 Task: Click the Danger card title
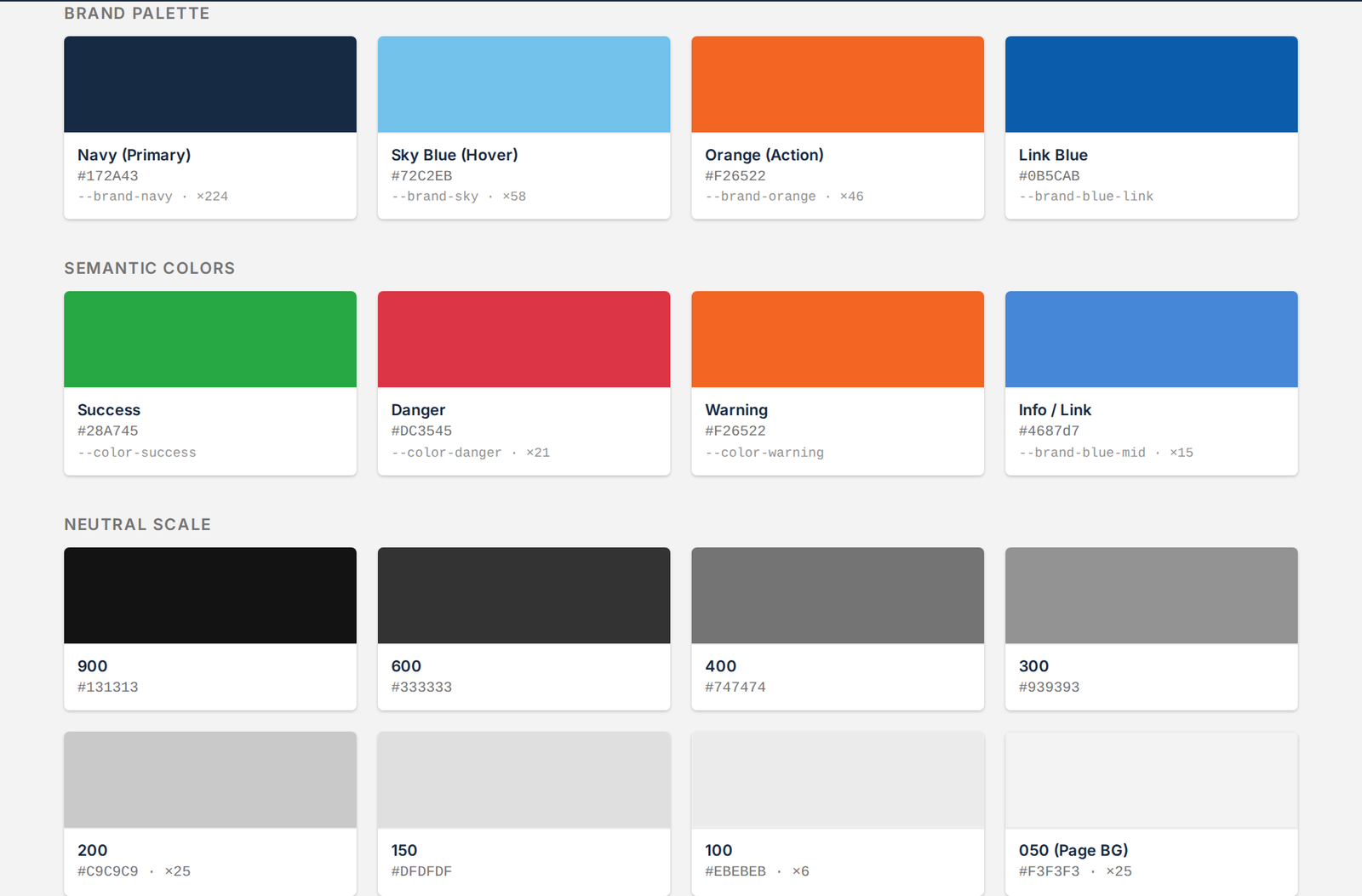coord(418,410)
